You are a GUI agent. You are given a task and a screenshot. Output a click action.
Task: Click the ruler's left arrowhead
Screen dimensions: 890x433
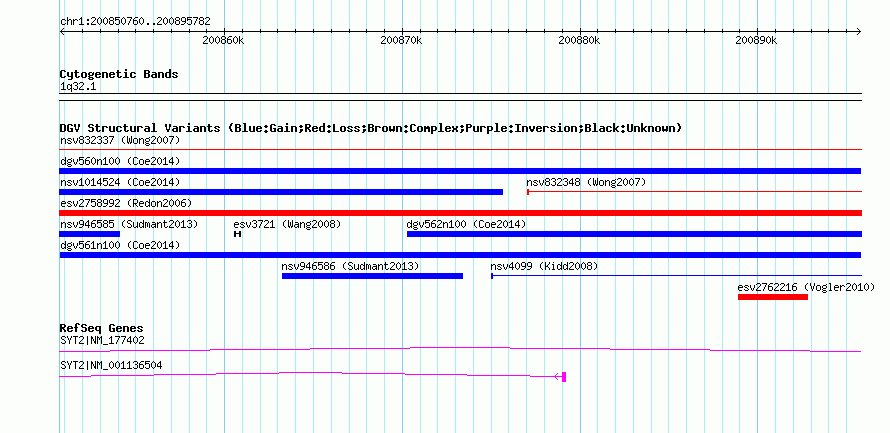(x=62, y=31)
